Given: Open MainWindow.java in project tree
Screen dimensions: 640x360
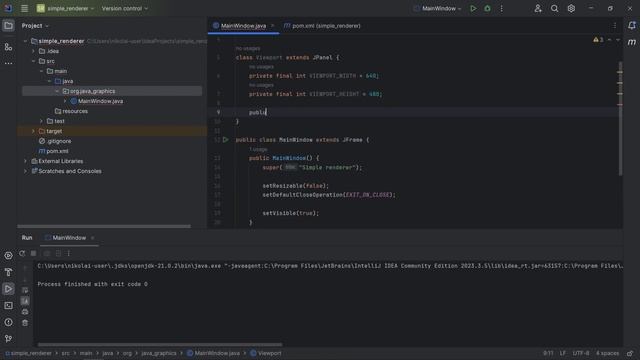Looking at the screenshot, I should [x=100, y=101].
